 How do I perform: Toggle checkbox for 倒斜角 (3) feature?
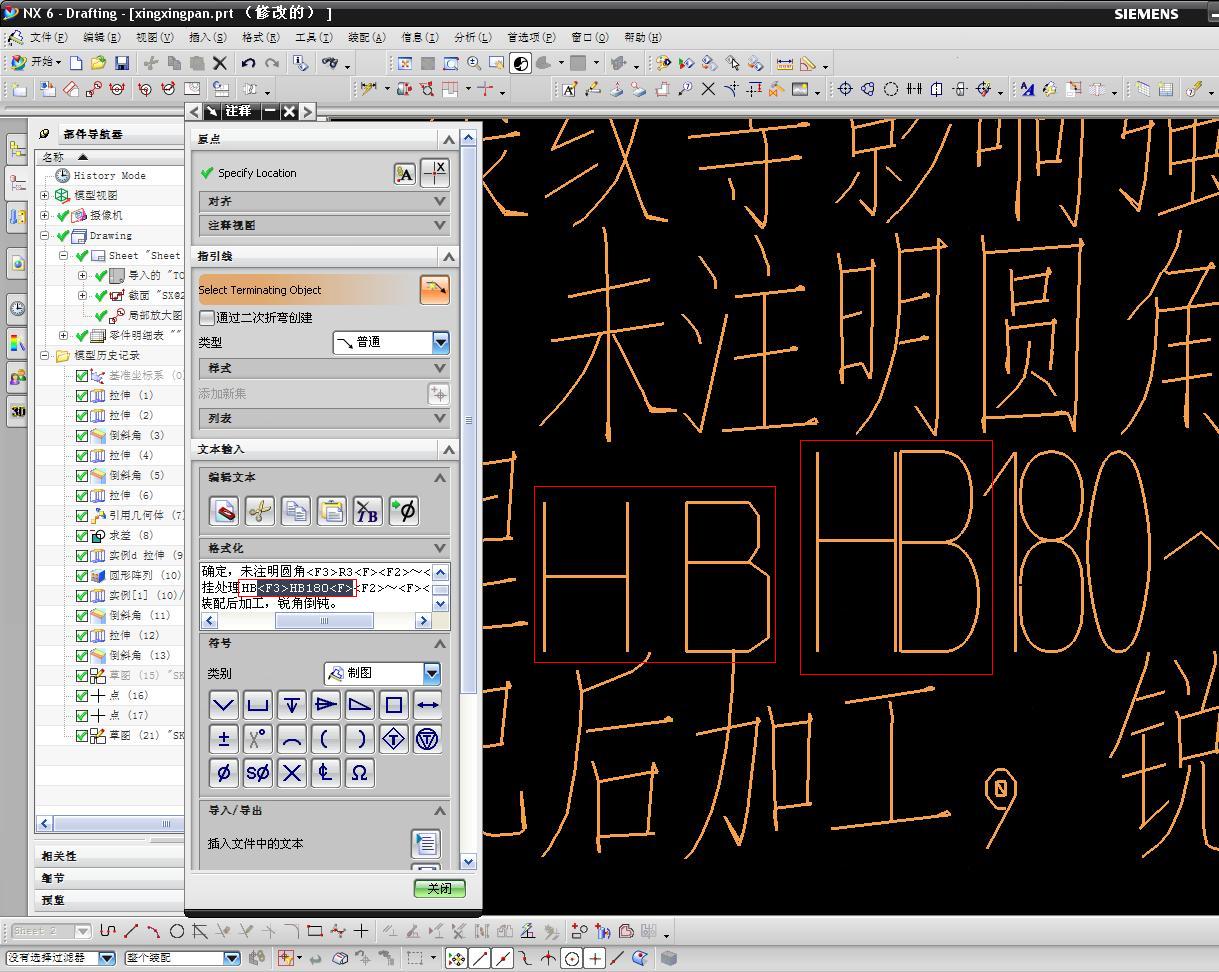(x=82, y=436)
